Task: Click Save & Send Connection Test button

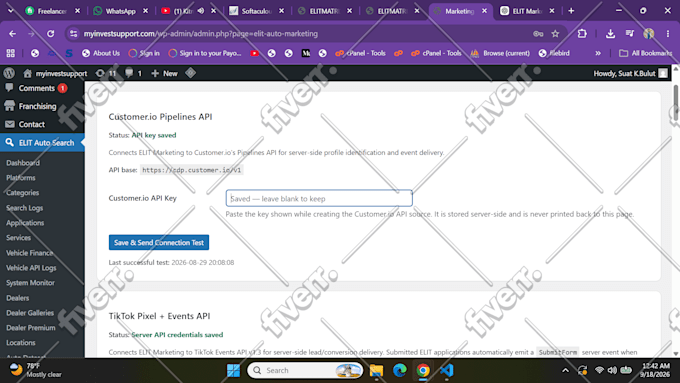Action: tap(159, 242)
